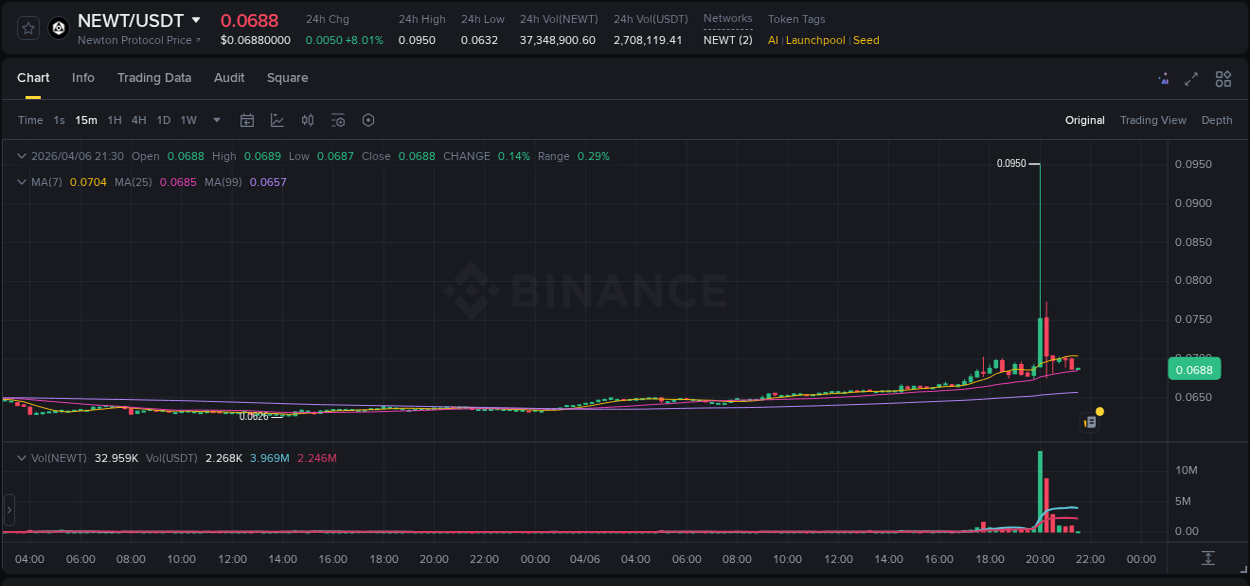Open NEWT/USDT pair selector dropdown arrow
The image size is (1250, 586).
[196, 20]
